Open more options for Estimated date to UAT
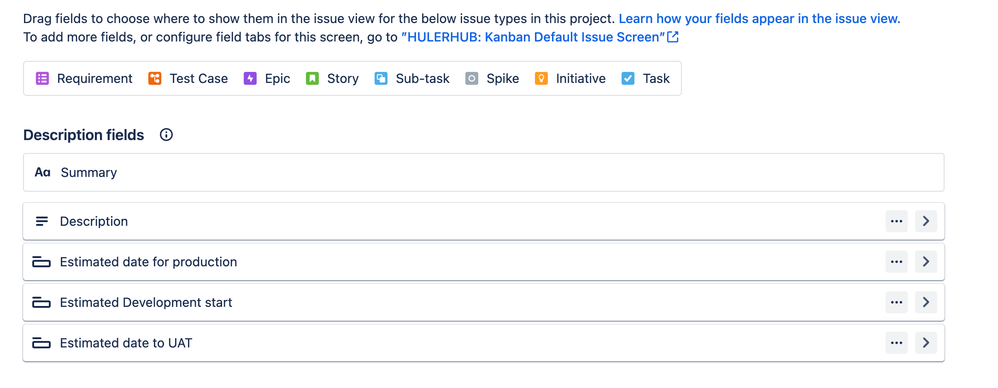The height and width of the screenshot is (388, 998). click(x=897, y=343)
